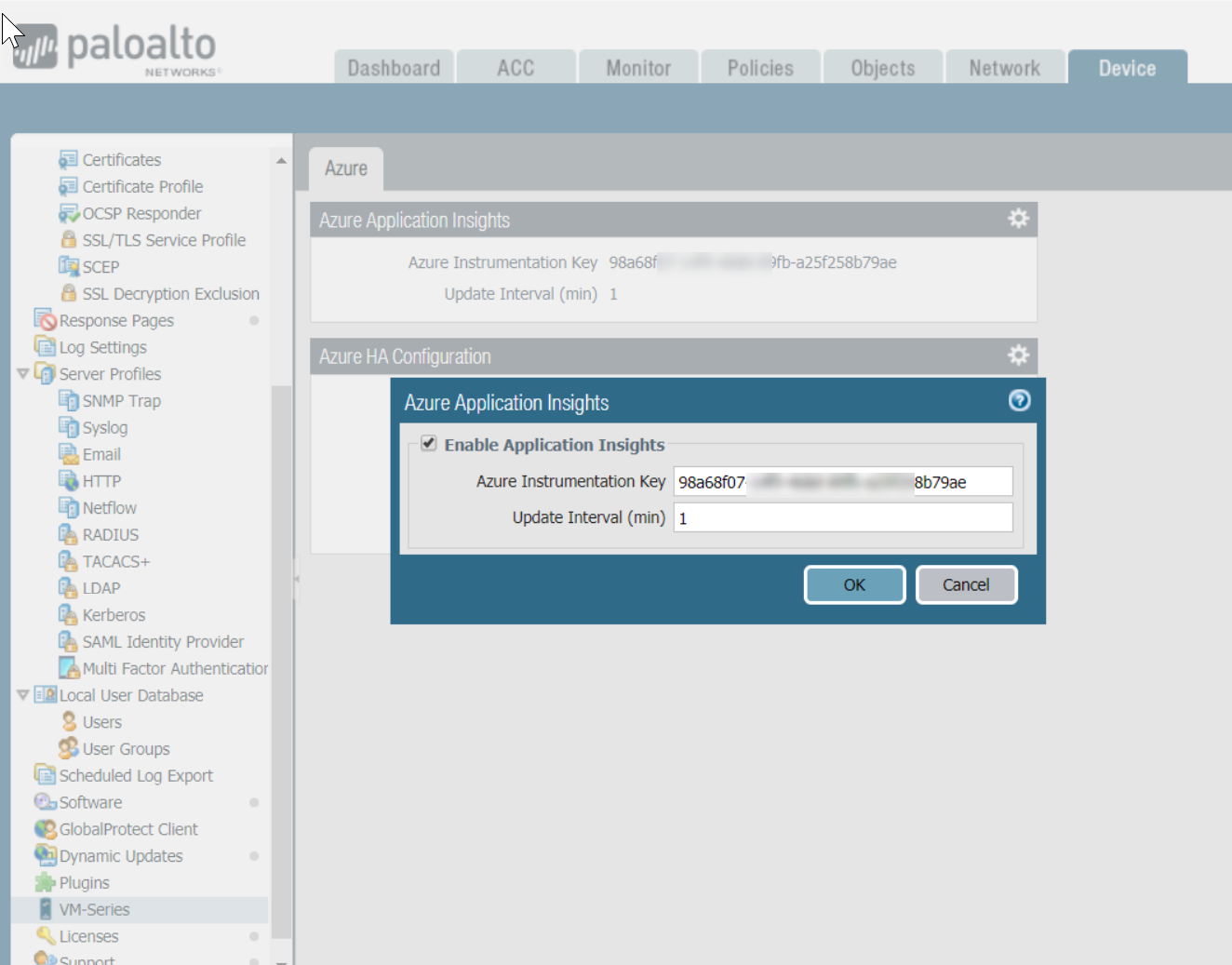Select the Azure Instrumentation Key field
Image resolution: width=1232 pixels, height=965 pixels.
842,481
